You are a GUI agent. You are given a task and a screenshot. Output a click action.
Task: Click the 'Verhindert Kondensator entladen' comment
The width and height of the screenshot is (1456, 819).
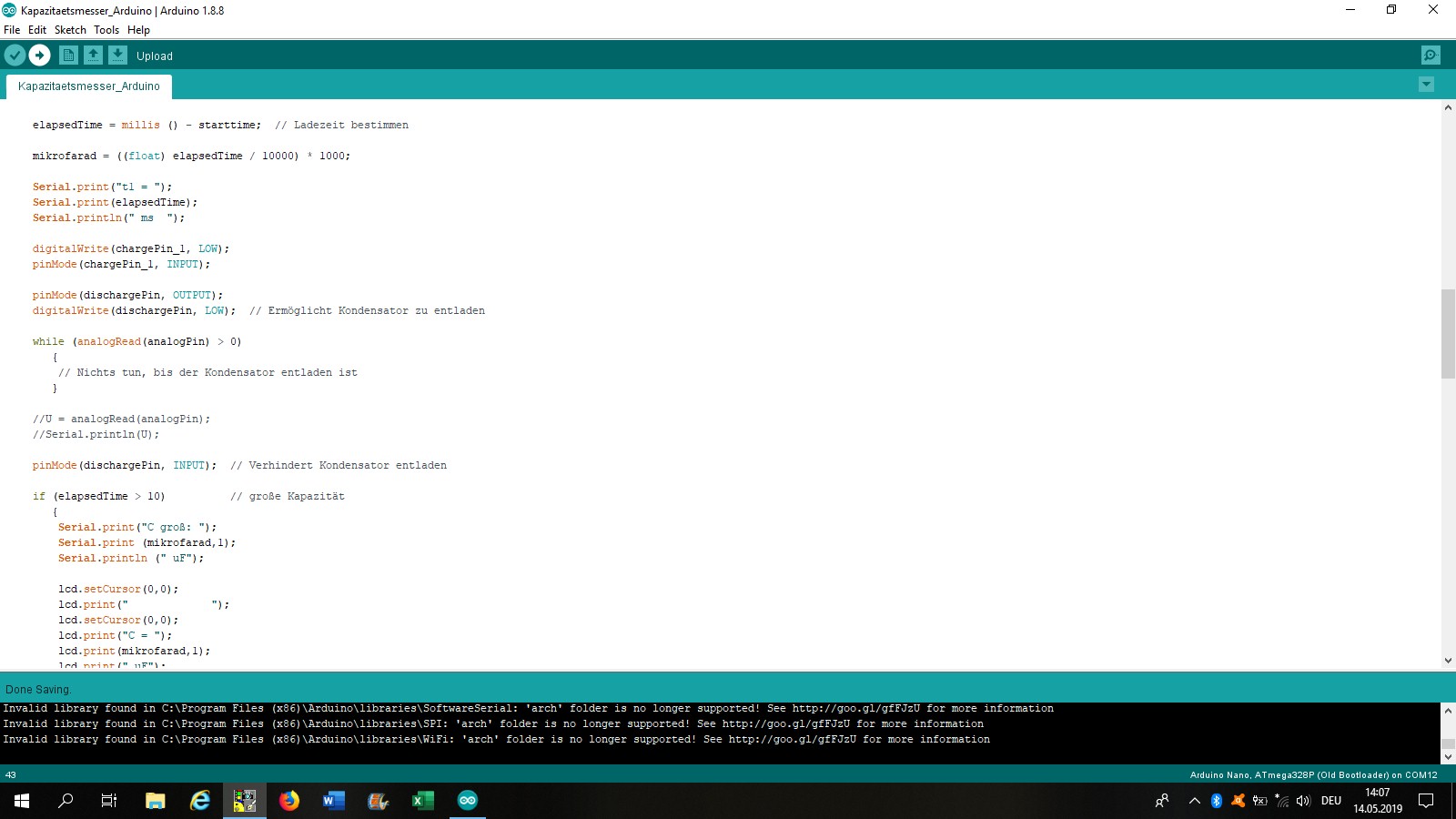click(348, 466)
